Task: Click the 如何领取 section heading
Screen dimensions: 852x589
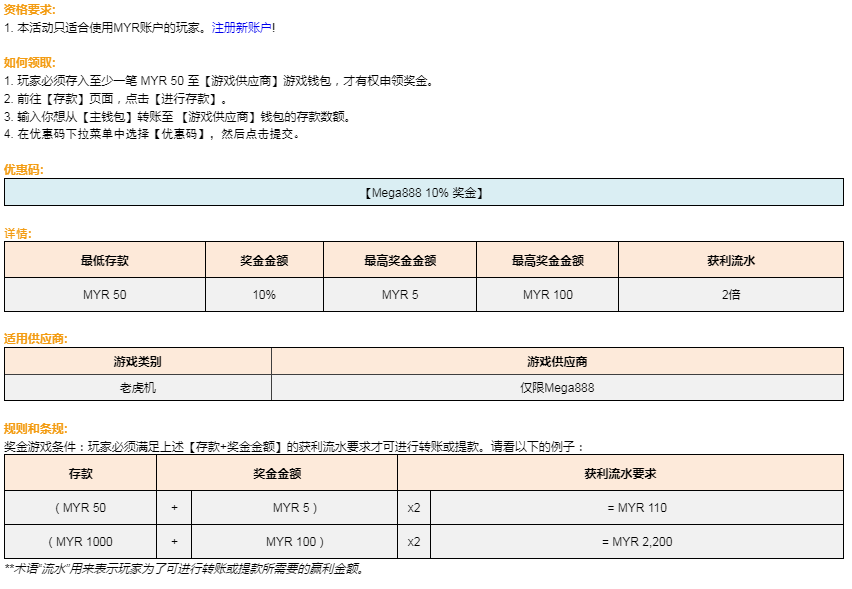Action: coord(30,63)
